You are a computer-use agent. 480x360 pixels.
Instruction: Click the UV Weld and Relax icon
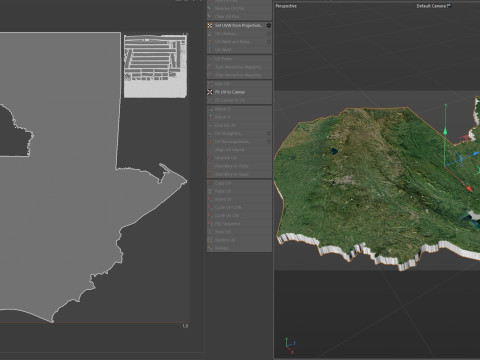point(210,42)
